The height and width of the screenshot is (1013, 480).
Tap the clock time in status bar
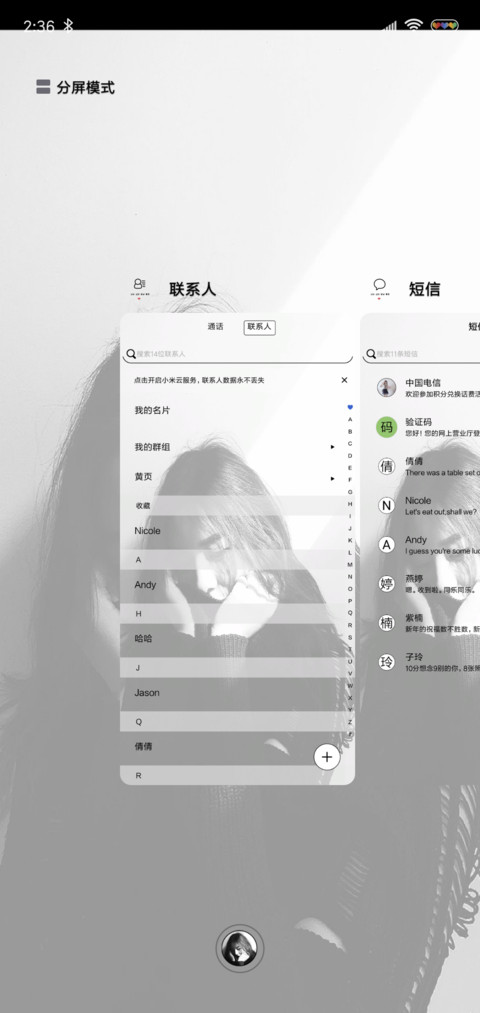click(x=39, y=26)
